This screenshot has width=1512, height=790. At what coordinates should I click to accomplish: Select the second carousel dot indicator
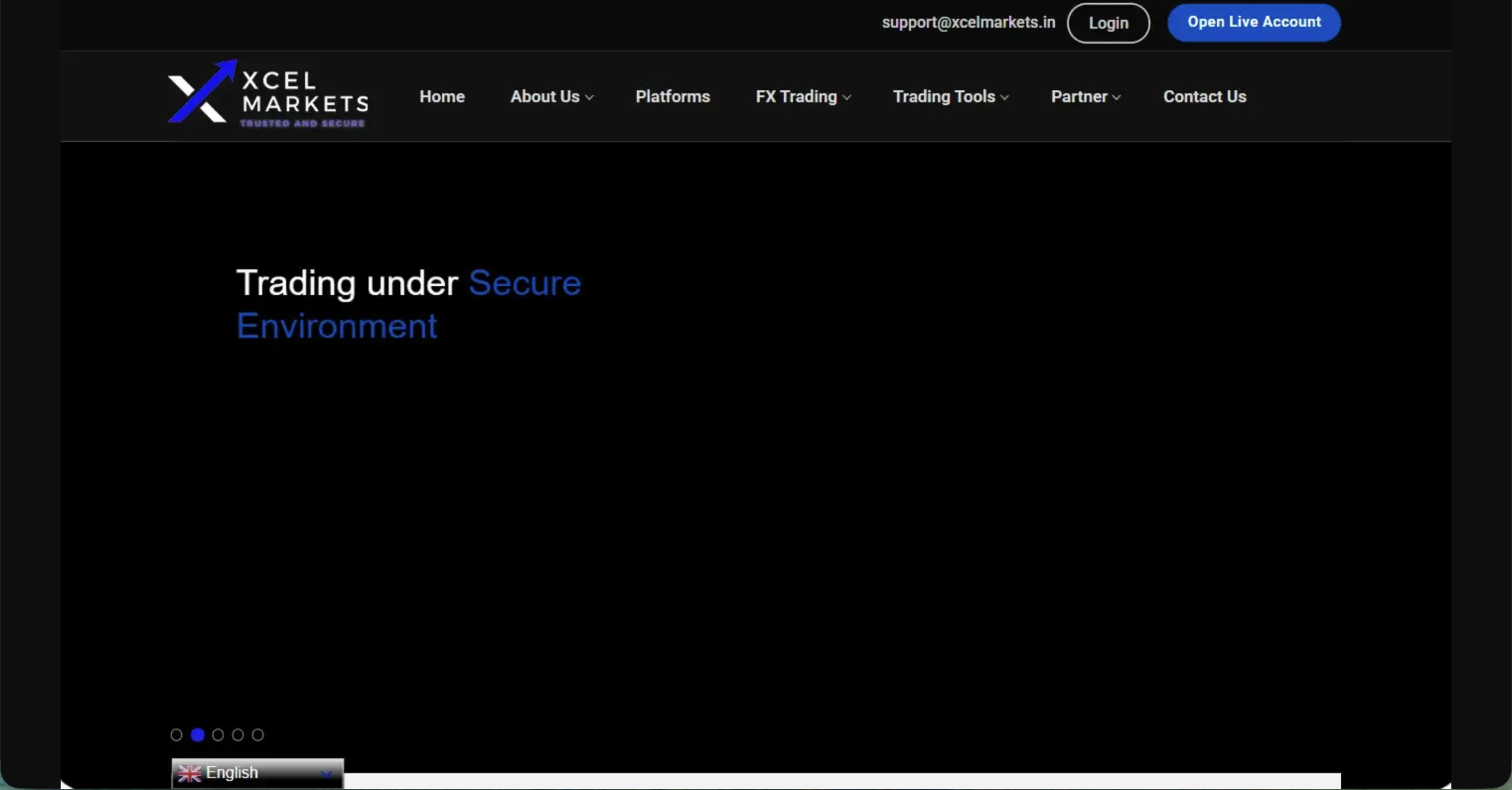[197, 734]
